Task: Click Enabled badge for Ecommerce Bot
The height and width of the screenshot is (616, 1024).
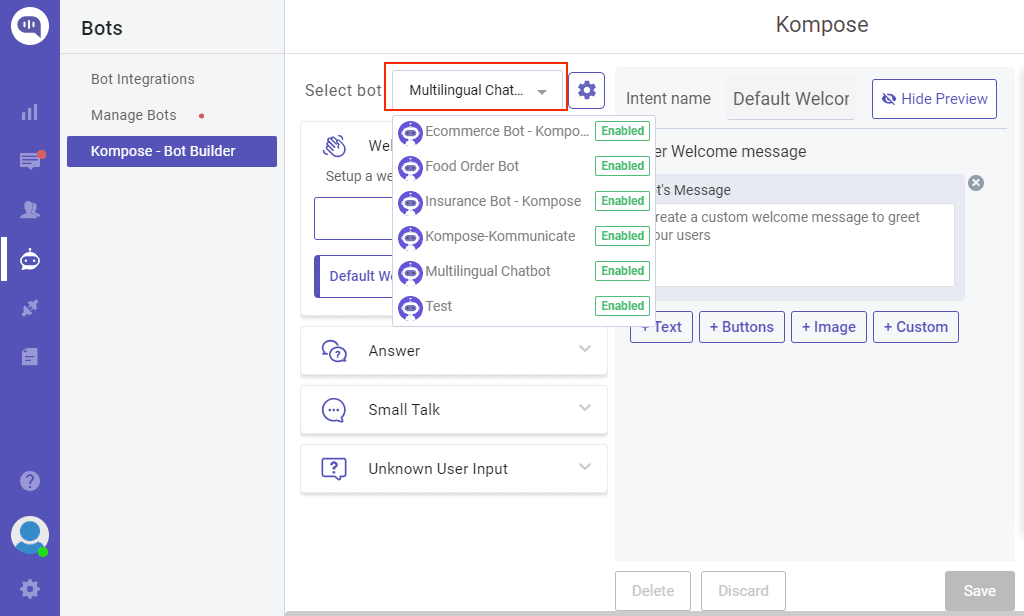Action: 622,131
